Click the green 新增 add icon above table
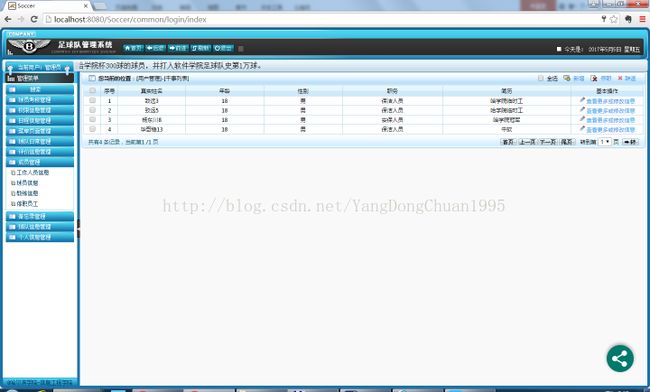The image size is (650, 392). tap(567, 78)
